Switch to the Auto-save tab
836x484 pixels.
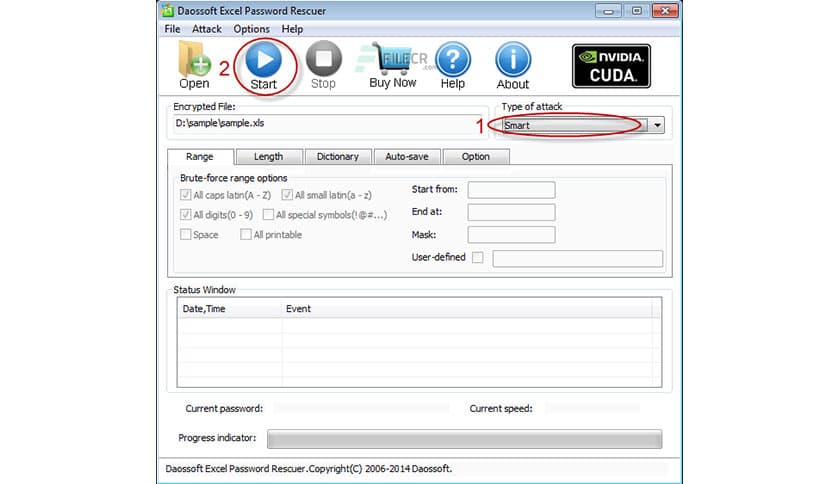(x=407, y=157)
